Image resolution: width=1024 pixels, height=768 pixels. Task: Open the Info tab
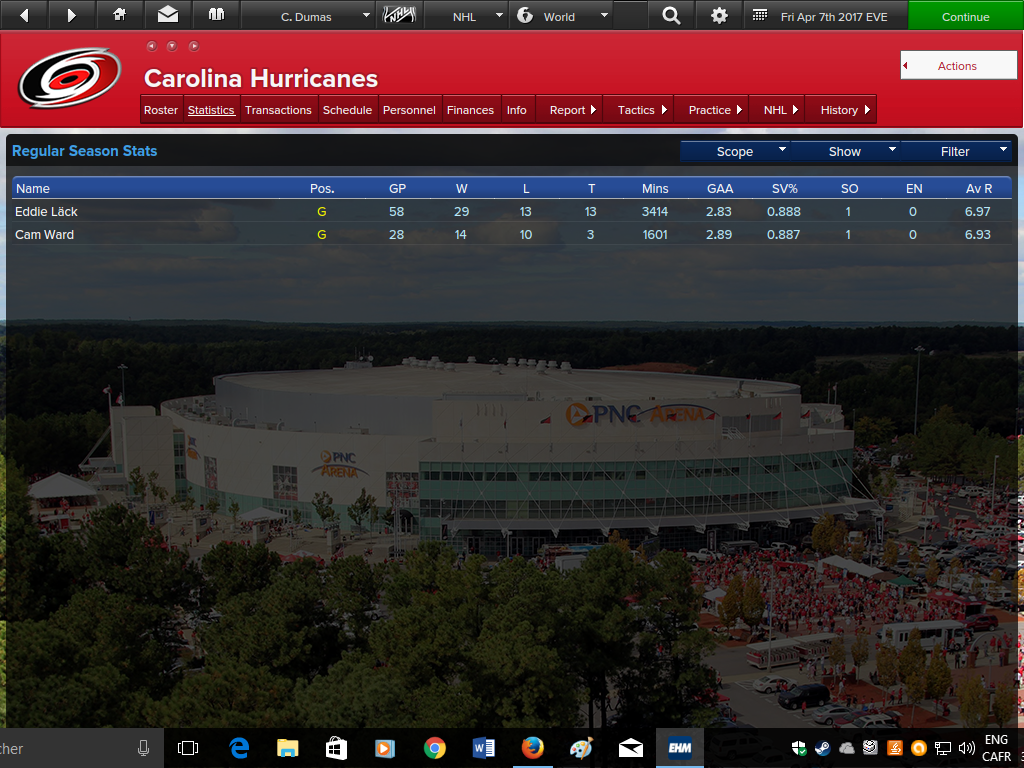coord(517,110)
